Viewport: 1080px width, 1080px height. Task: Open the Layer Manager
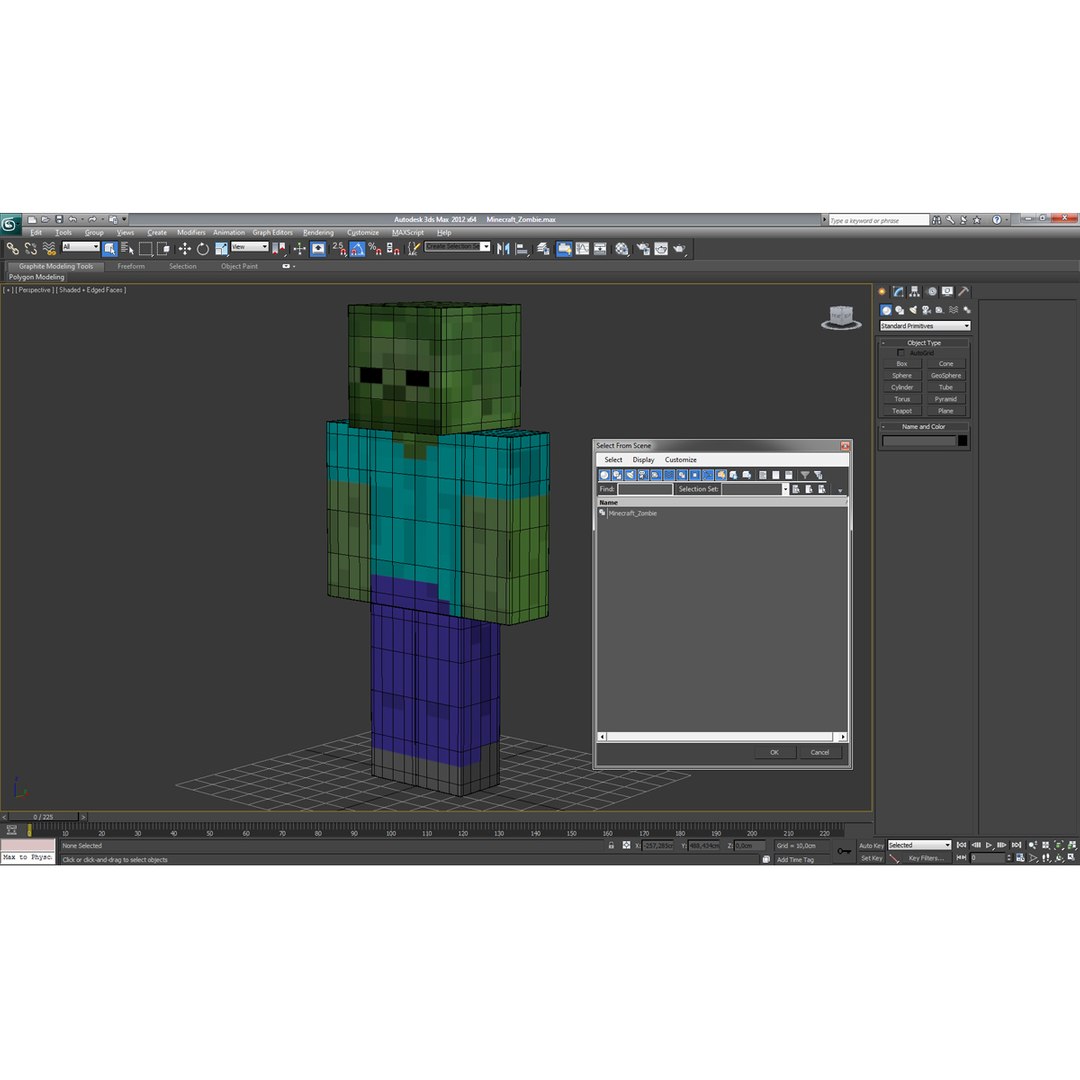(543, 249)
